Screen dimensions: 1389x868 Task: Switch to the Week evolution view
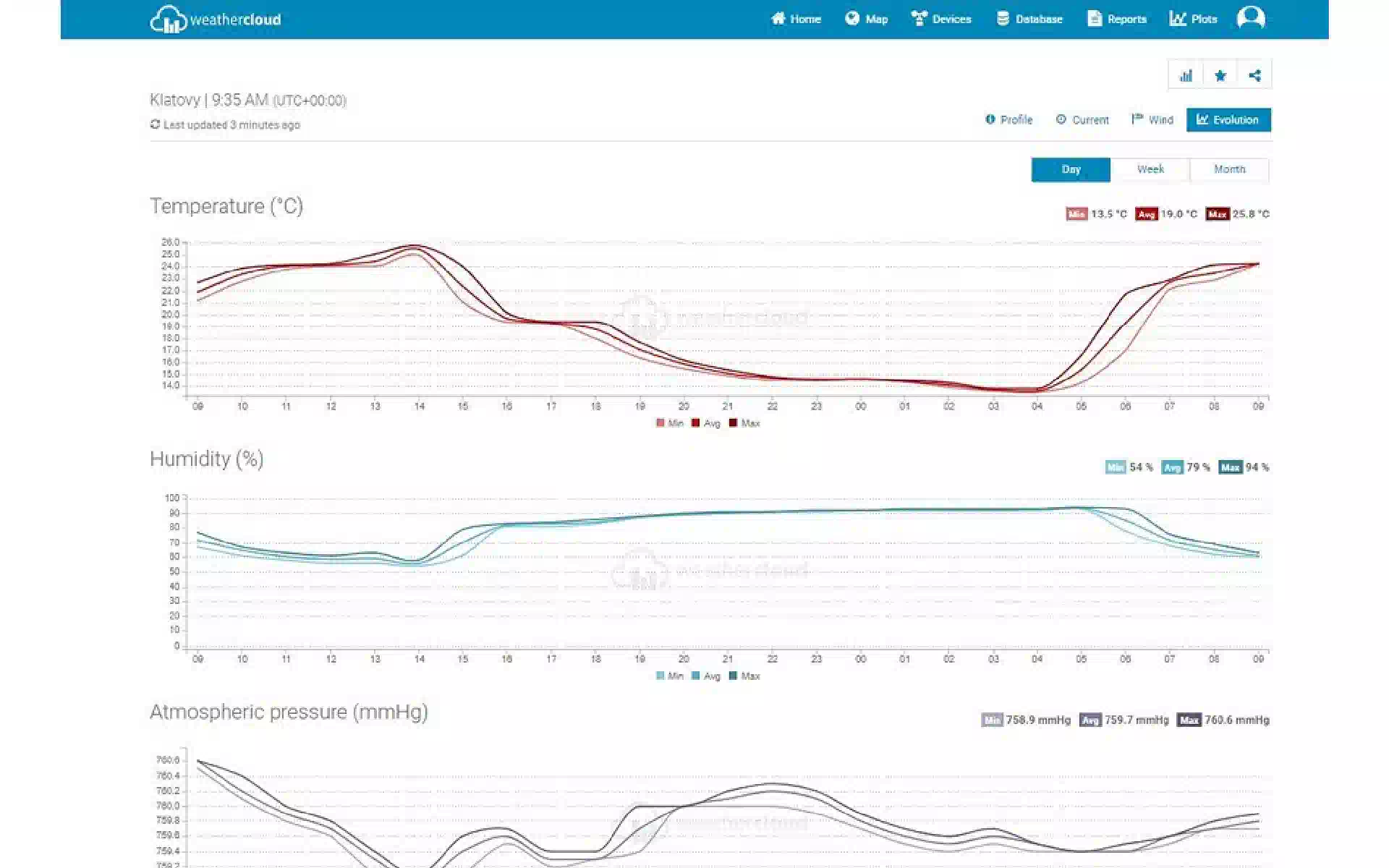[1150, 169]
